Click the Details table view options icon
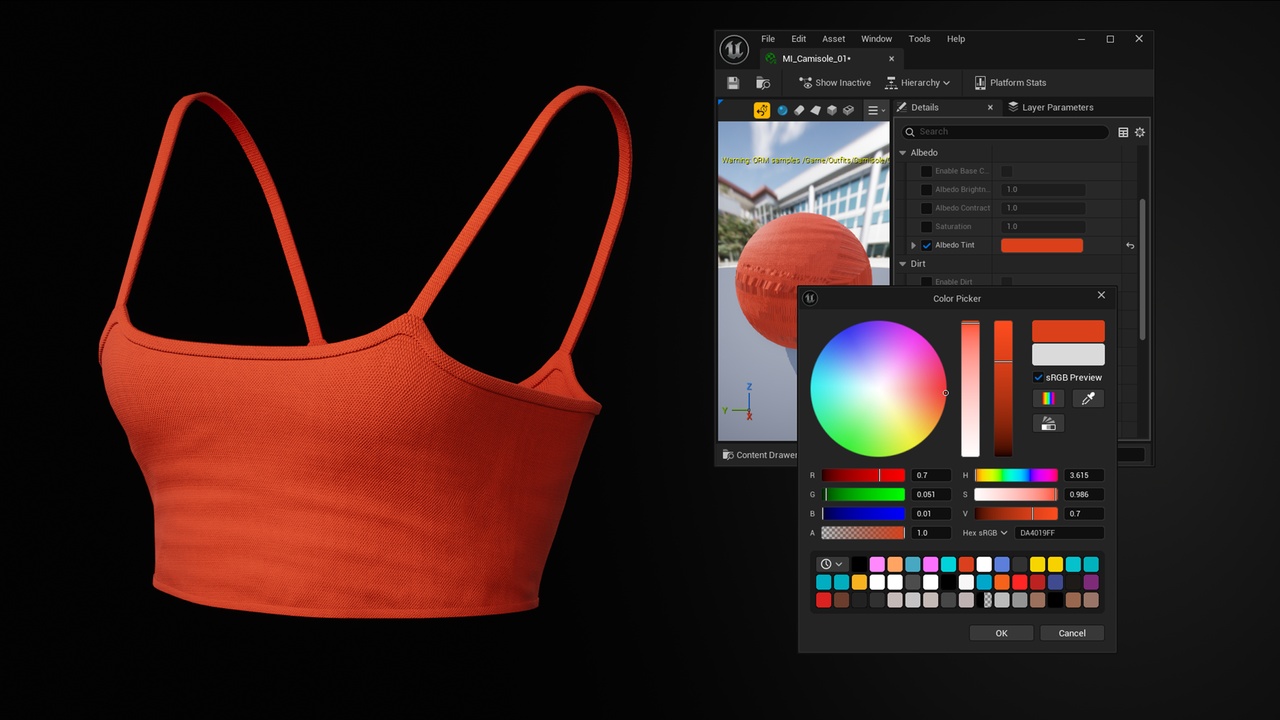The image size is (1280, 720). click(x=1123, y=132)
